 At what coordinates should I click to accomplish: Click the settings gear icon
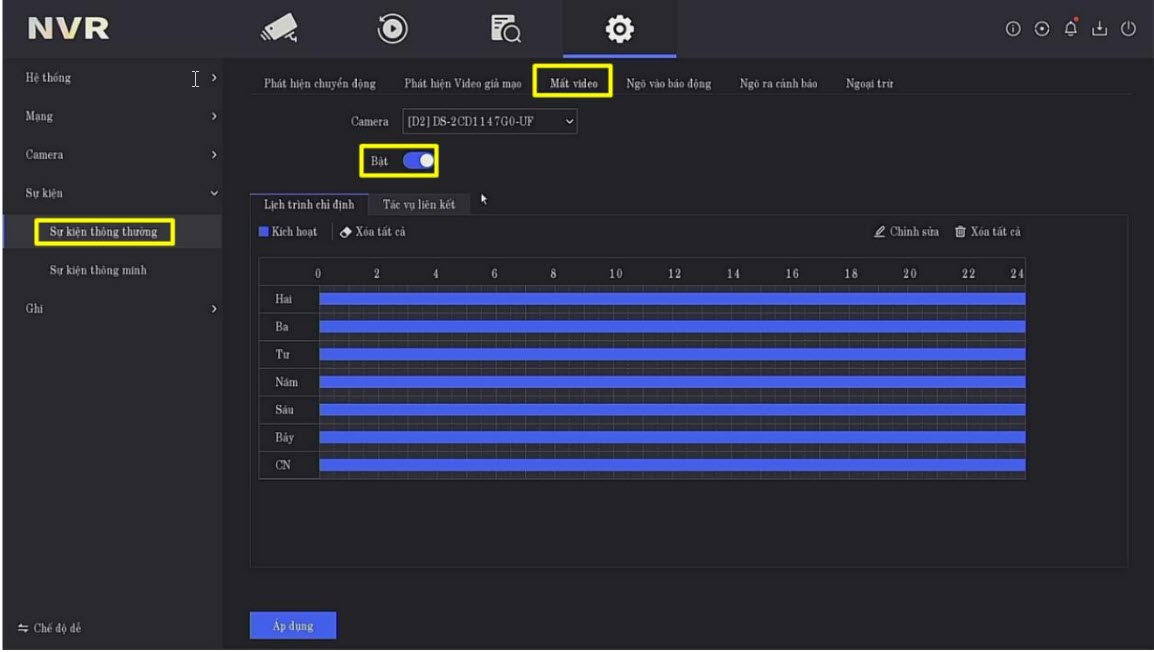point(620,30)
